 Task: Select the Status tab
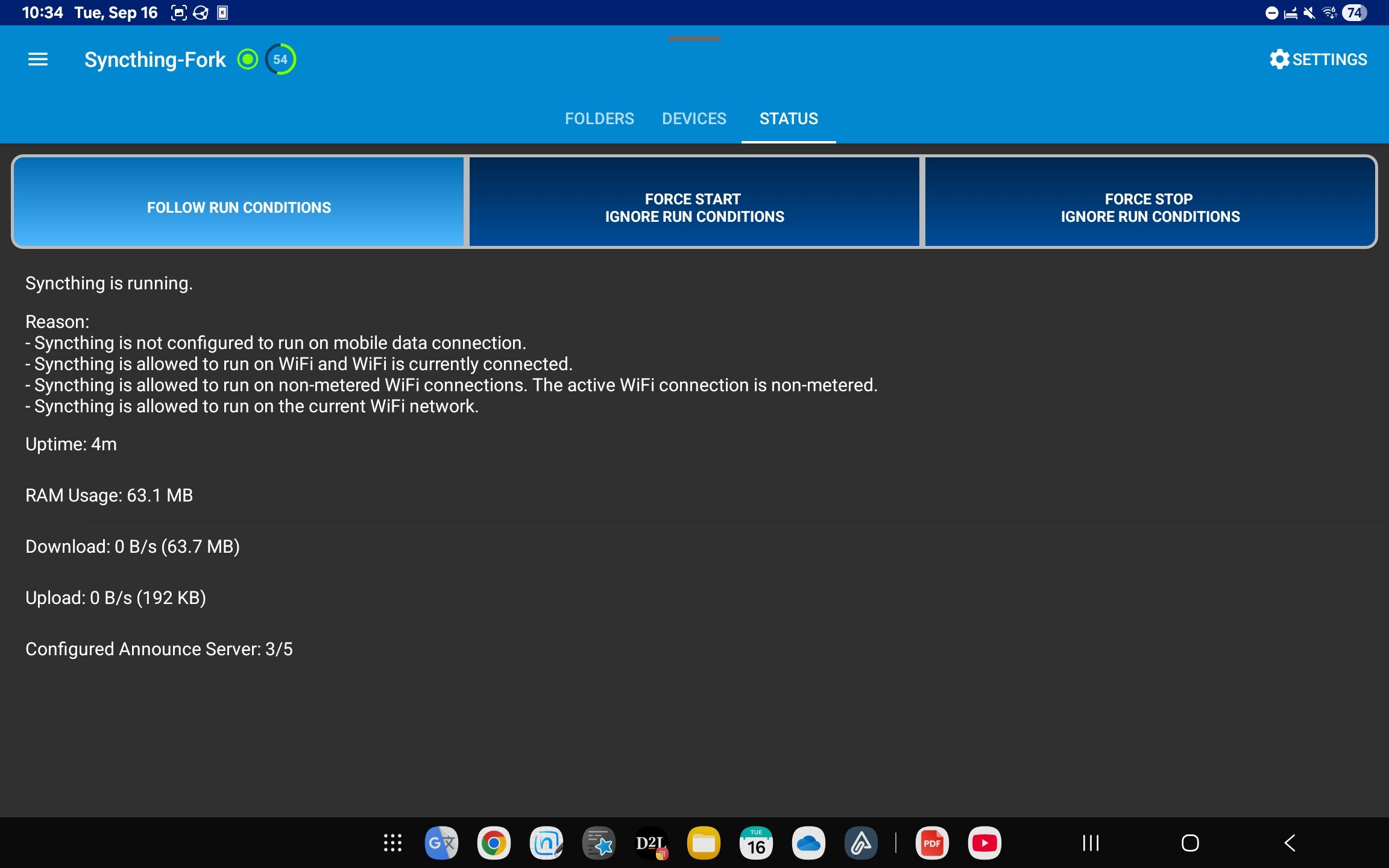point(789,119)
